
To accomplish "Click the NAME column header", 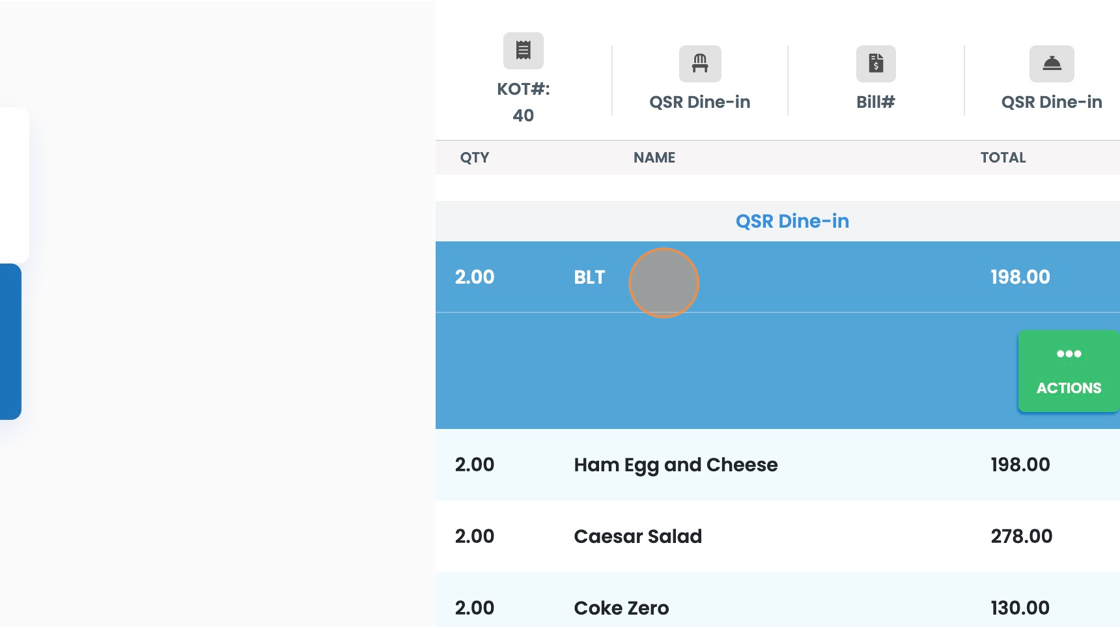I will (x=654, y=158).
